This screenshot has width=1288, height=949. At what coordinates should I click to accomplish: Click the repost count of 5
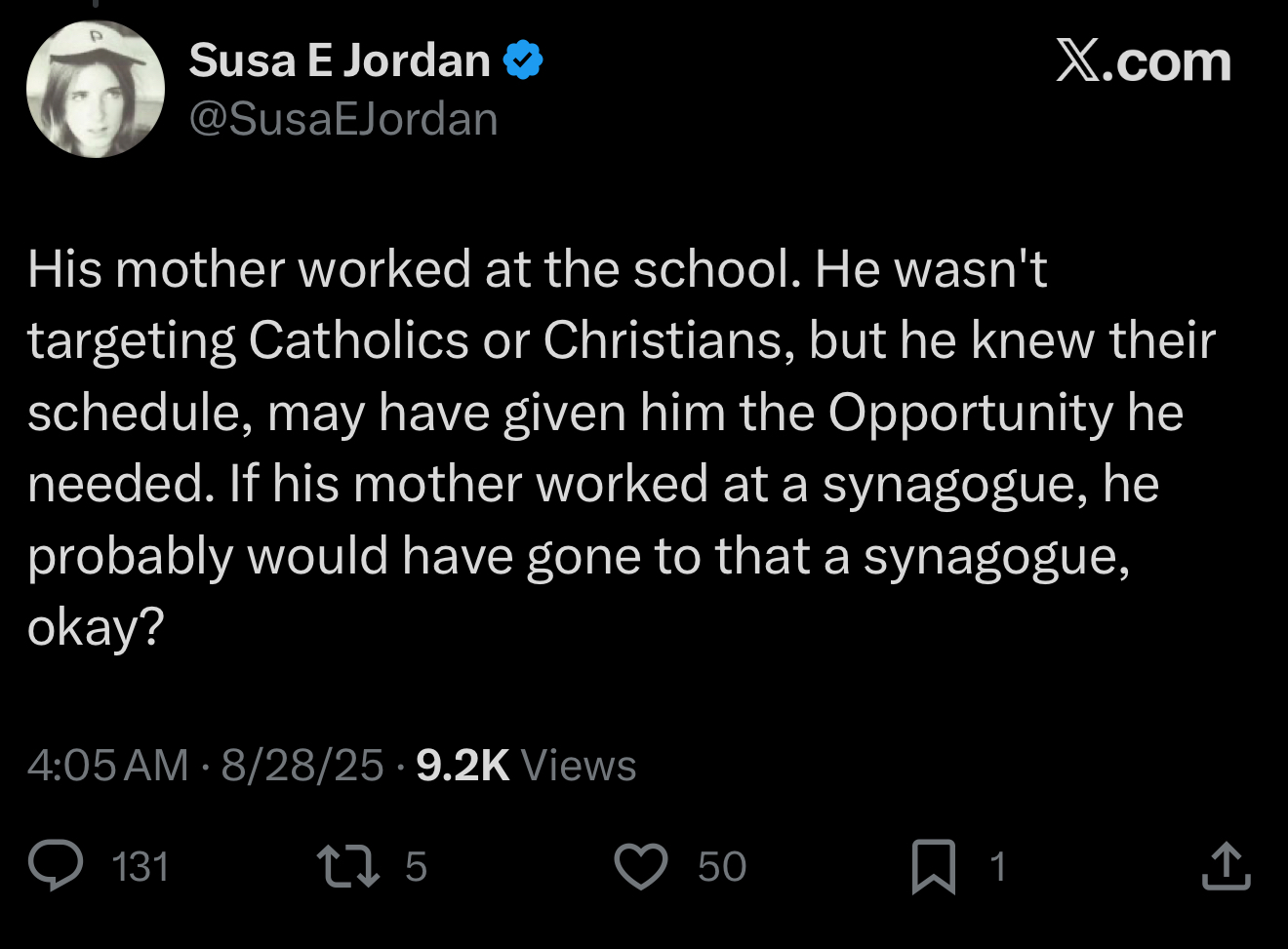point(416,867)
